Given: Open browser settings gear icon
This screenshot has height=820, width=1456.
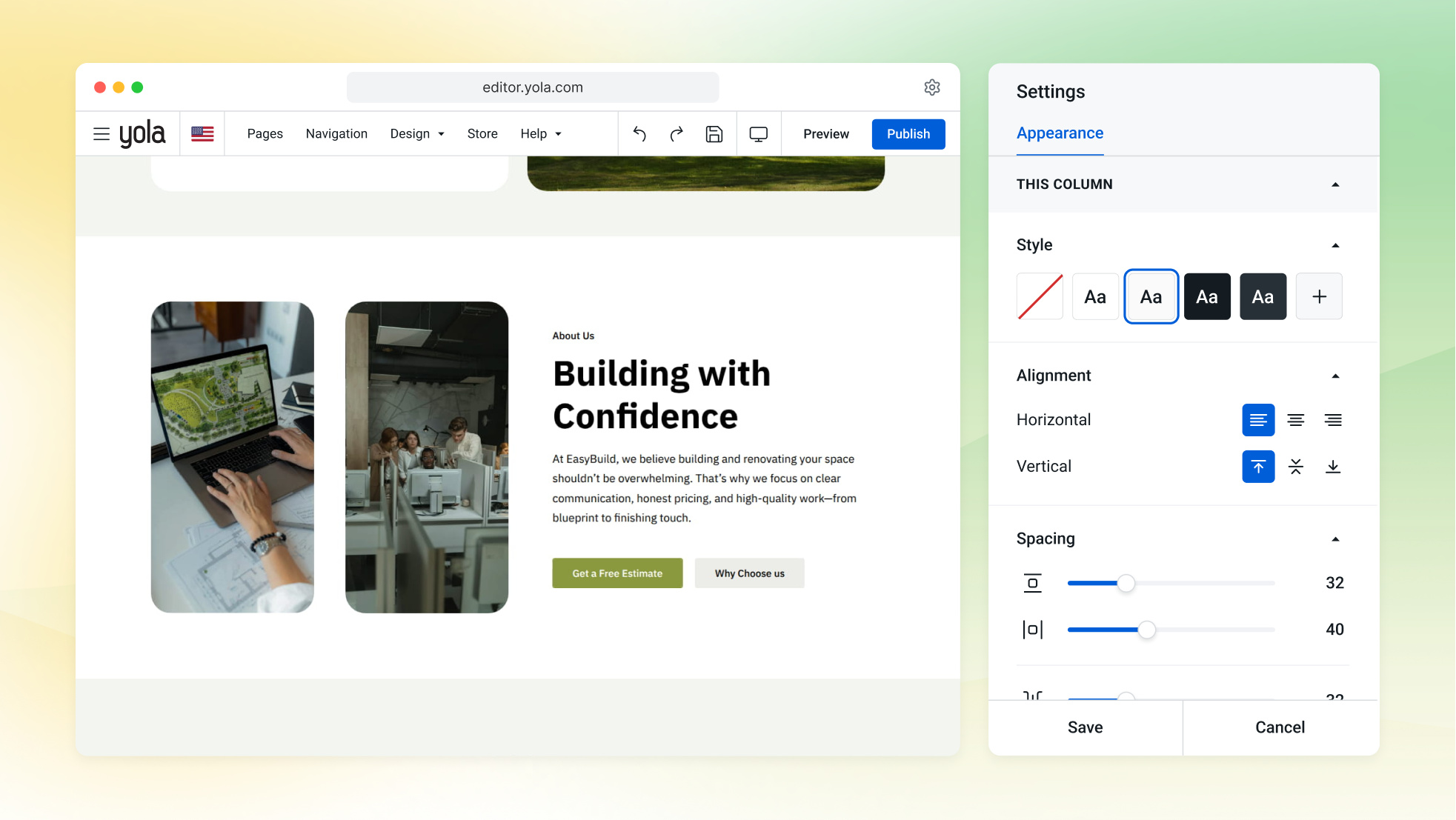Looking at the screenshot, I should (x=932, y=87).
